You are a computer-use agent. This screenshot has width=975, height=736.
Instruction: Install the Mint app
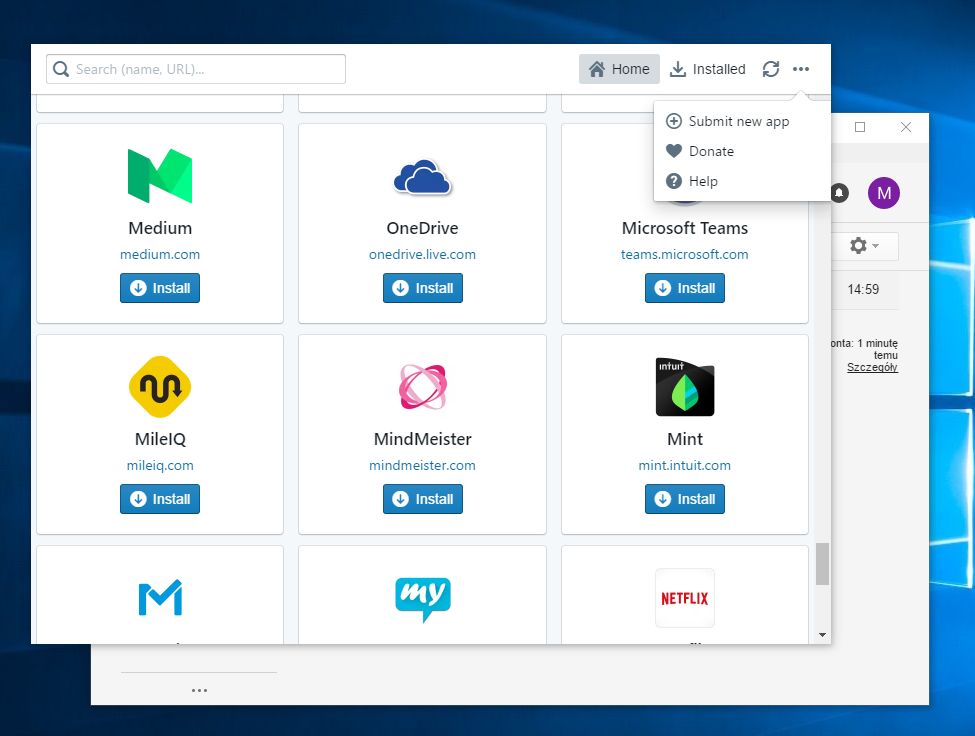[685, 499]
